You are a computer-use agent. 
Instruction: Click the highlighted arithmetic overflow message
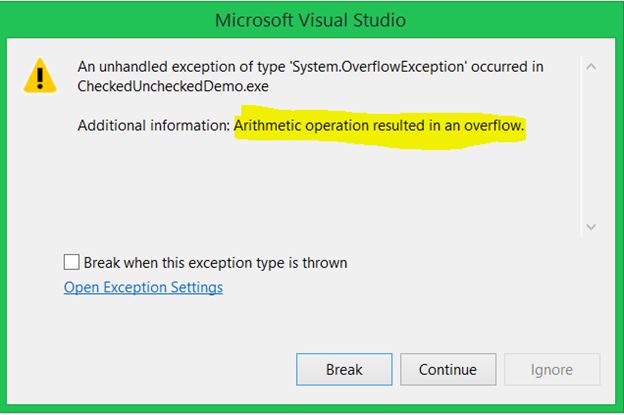point(380,127)
